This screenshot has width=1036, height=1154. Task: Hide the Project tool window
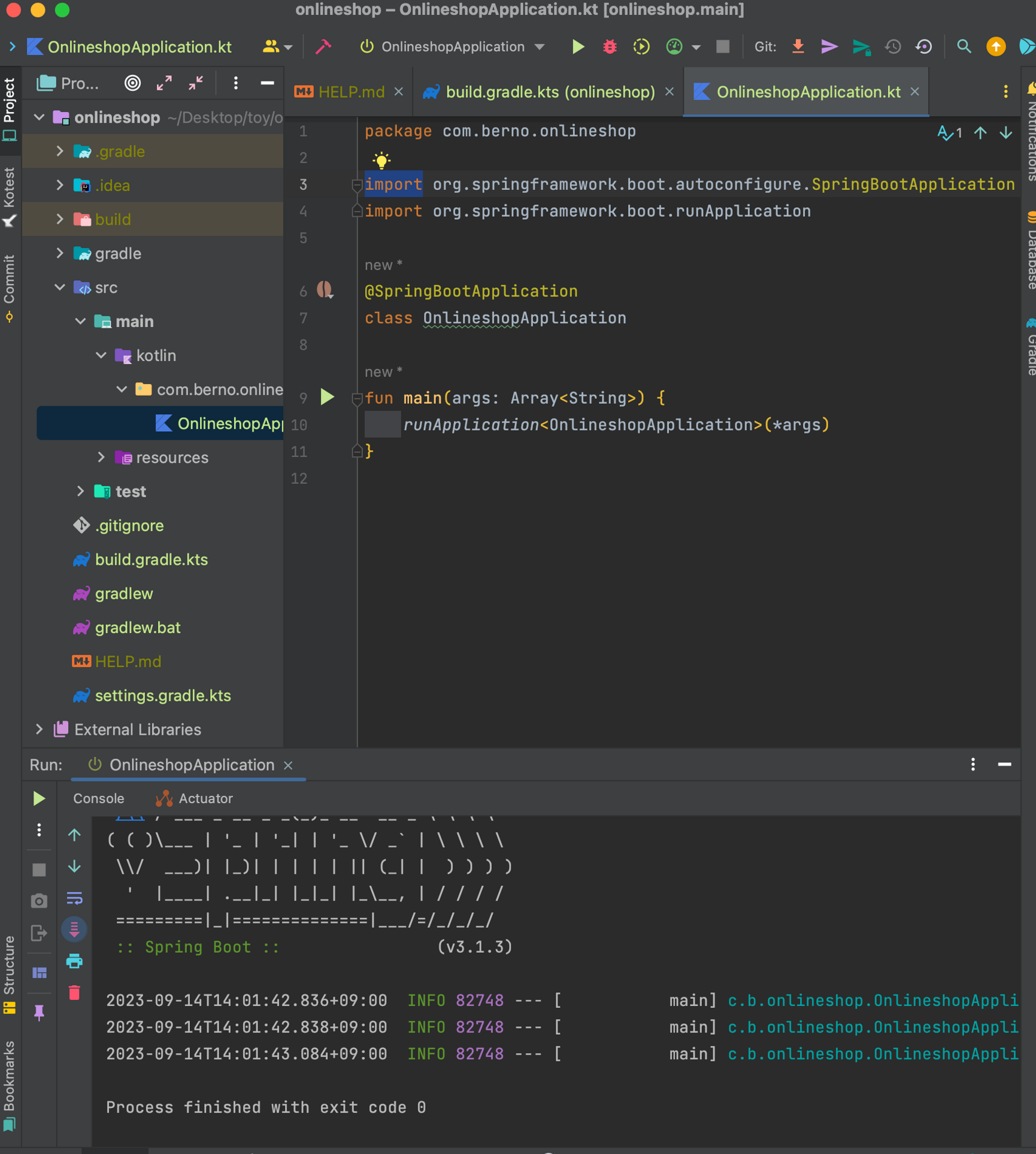pos(267,83)
